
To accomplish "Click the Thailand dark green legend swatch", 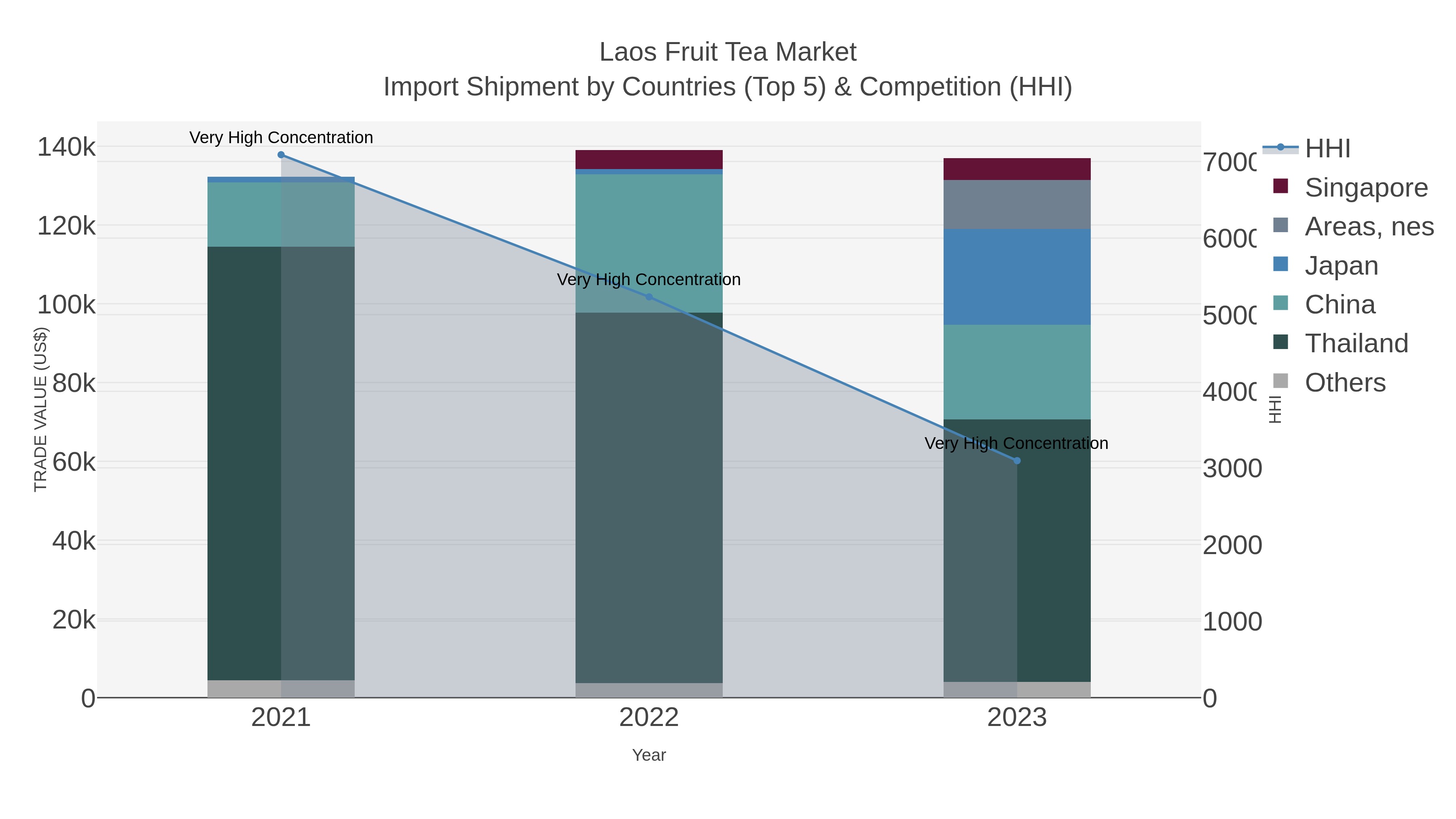I will tap(1280, 342).
